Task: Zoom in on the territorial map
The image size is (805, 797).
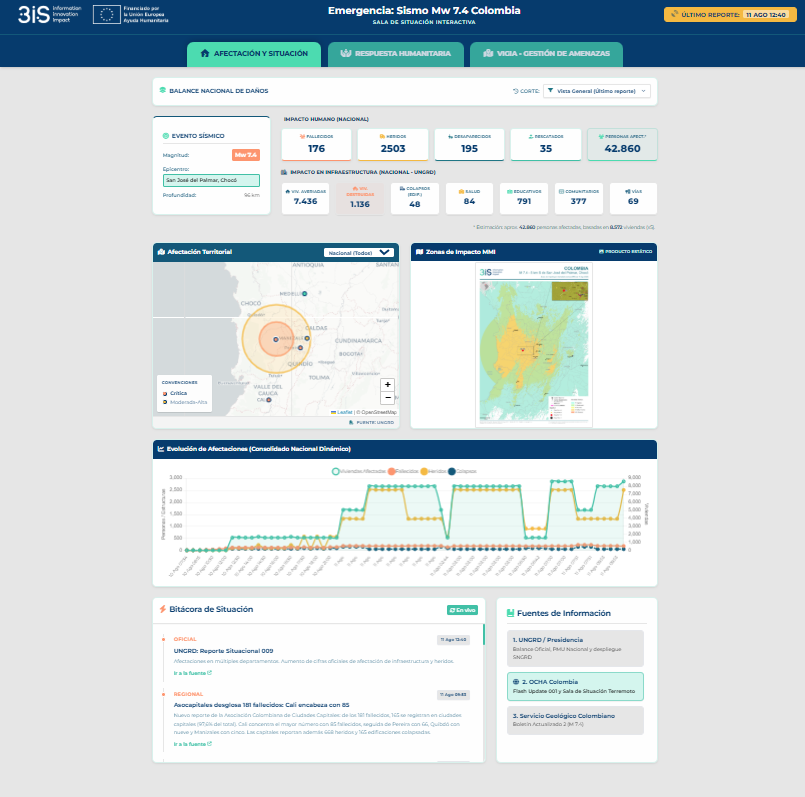Action: point(388,385)
